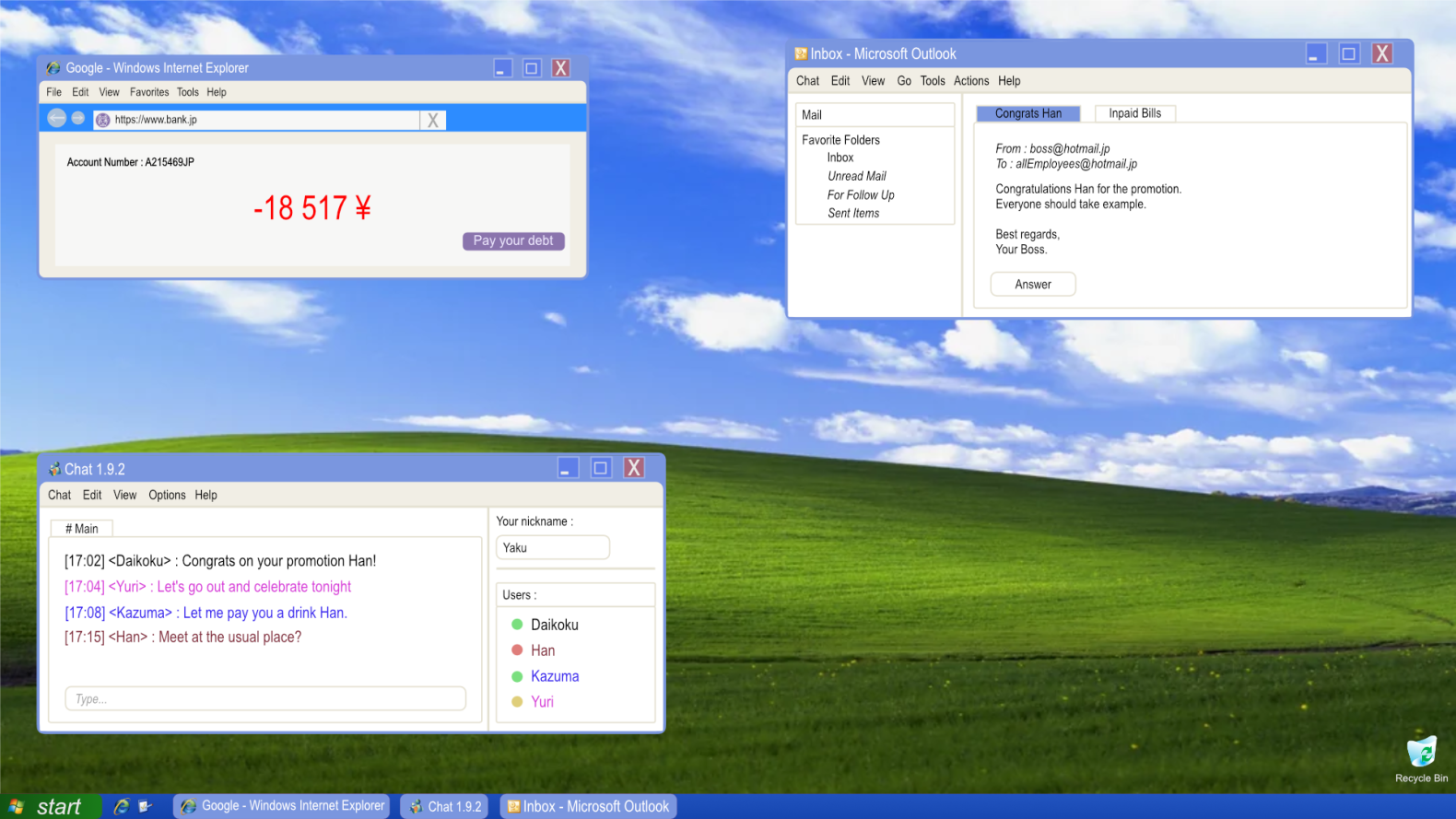Viewport: 1456px width, 819px height.
Task: Click the chat message Type... field
Action: [x=265, y=698]
